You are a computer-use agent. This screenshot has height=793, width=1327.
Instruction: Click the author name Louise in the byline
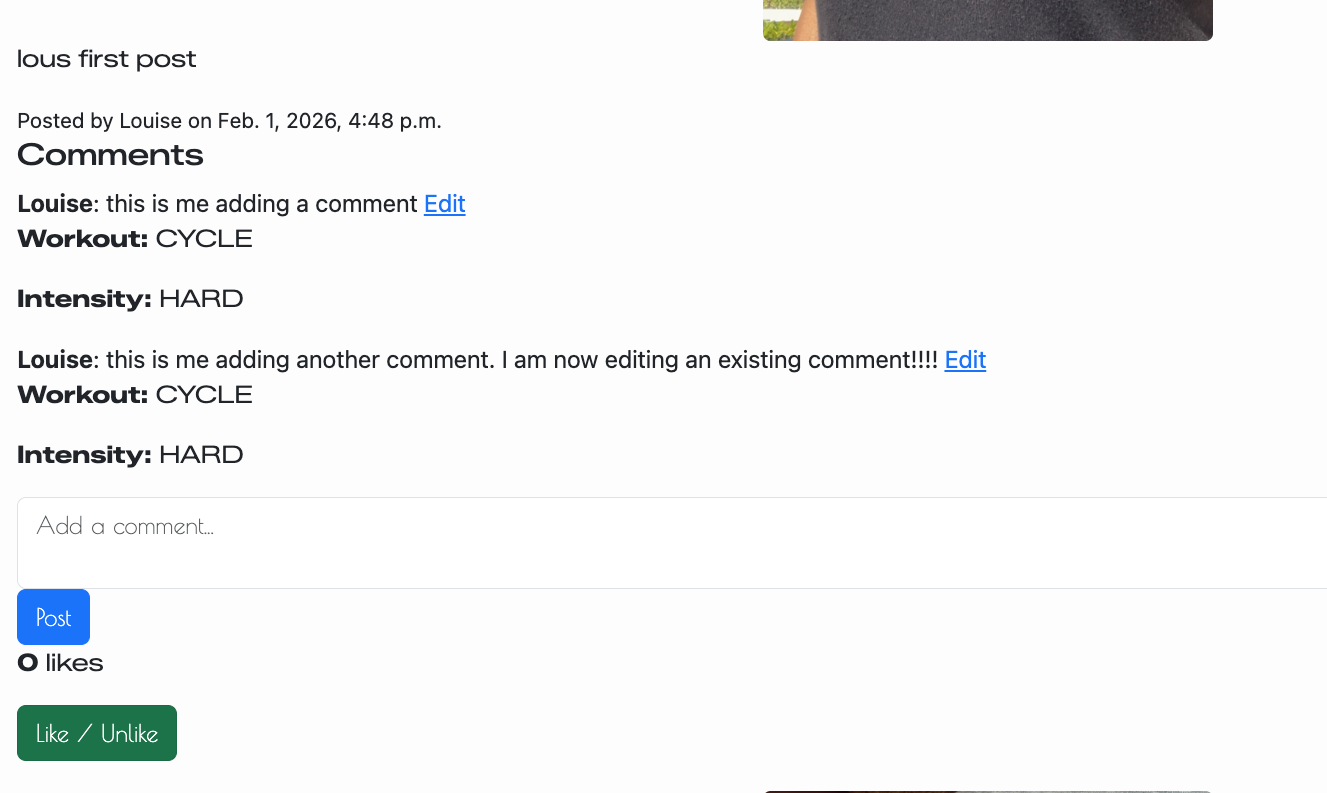[x=148, y=120]
